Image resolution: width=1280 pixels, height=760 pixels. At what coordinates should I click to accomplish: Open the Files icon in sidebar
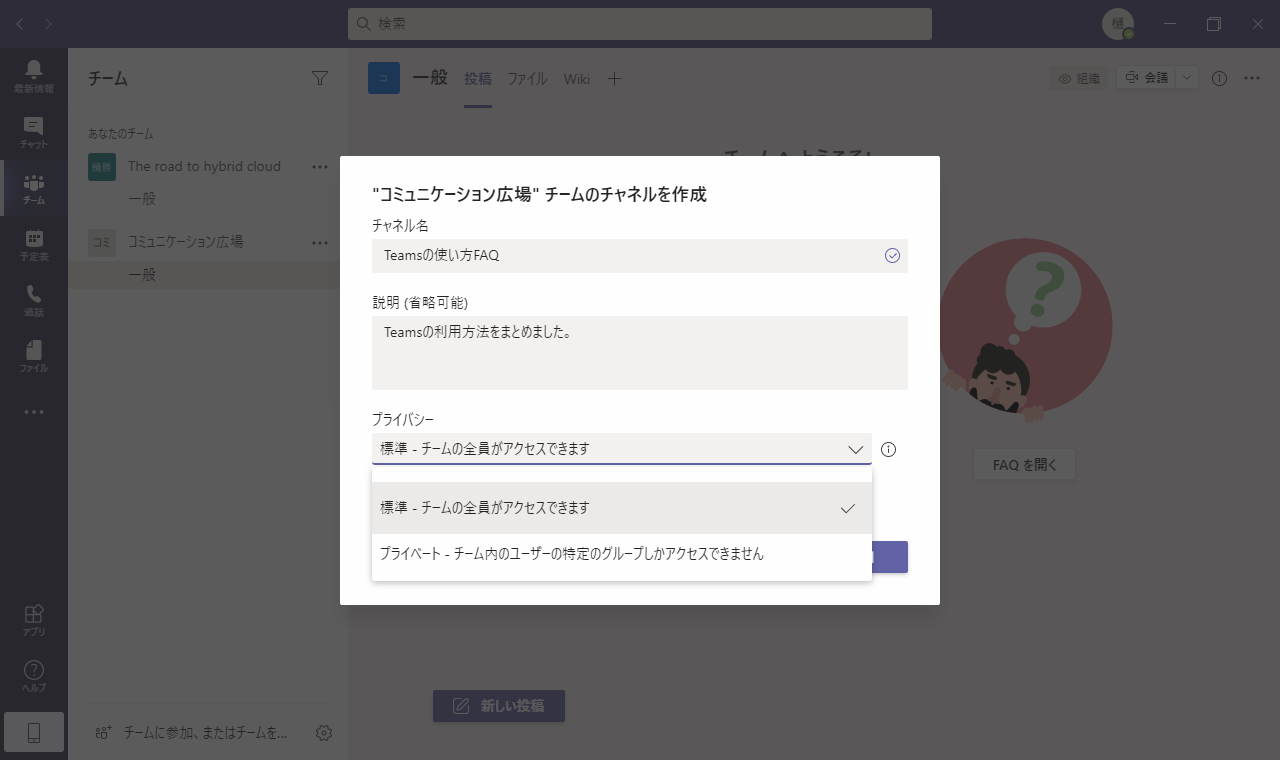click(34, 356)
